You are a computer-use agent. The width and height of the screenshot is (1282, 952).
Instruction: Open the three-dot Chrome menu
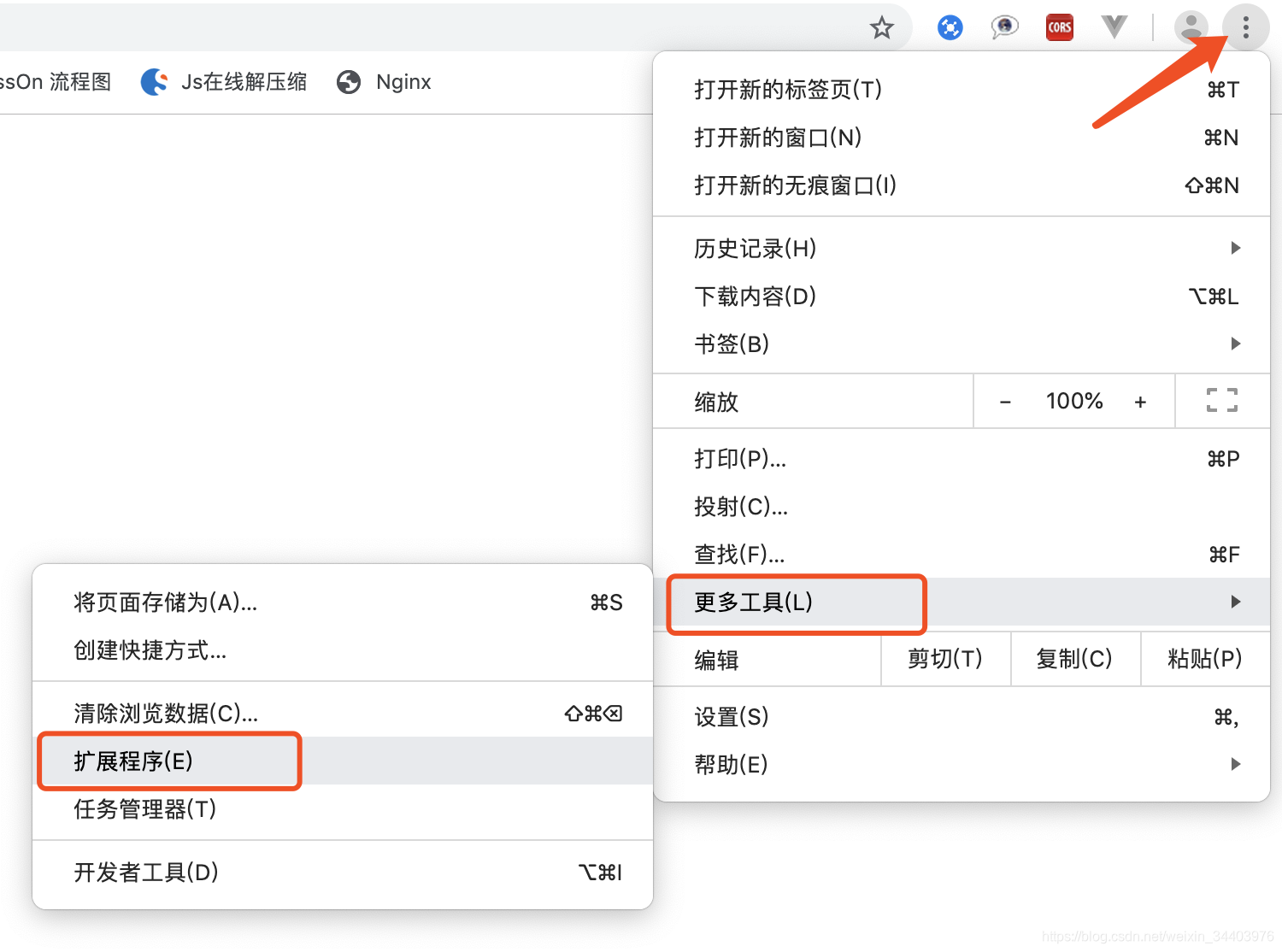point(1246,26)
